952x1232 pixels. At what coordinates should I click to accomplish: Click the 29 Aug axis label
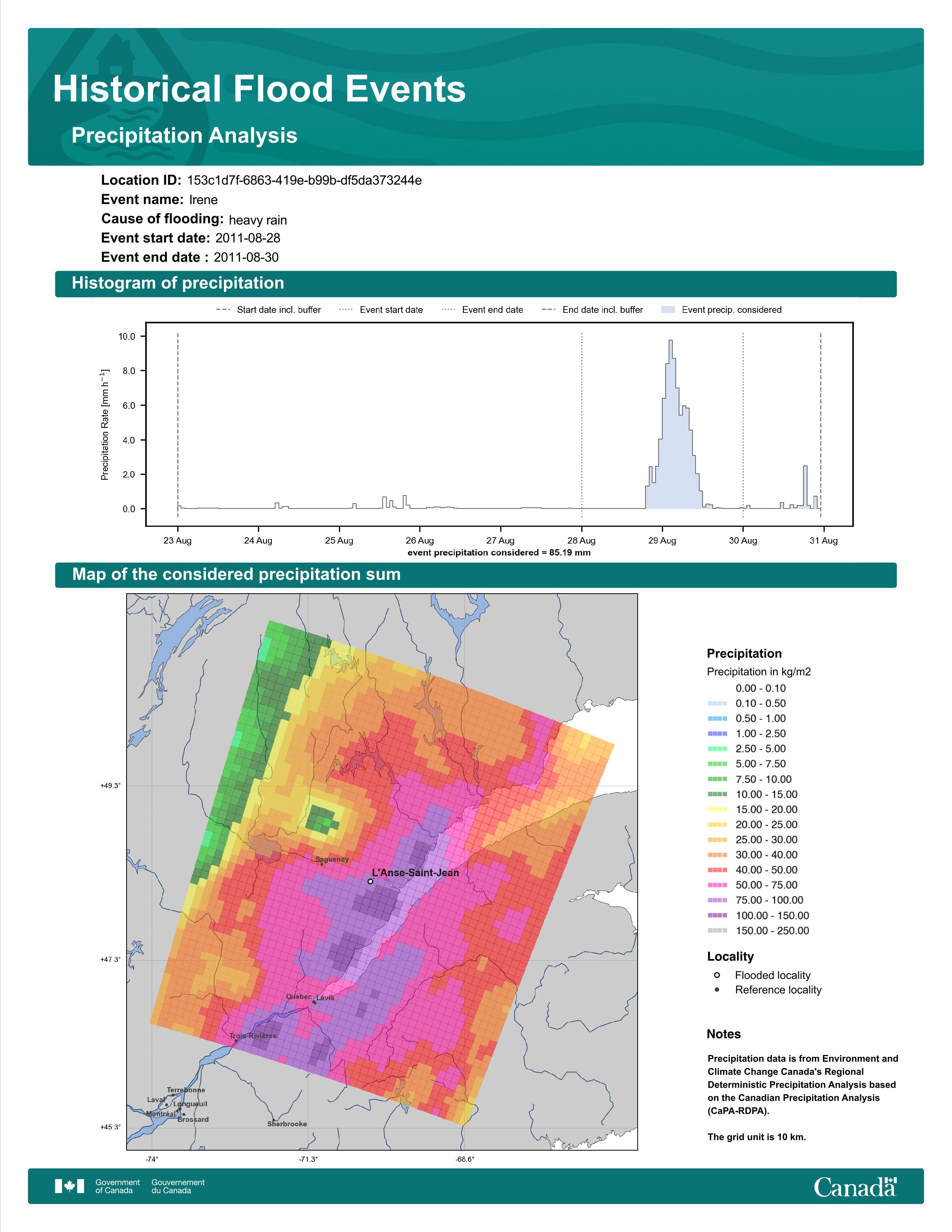click(x=662, y=541)
